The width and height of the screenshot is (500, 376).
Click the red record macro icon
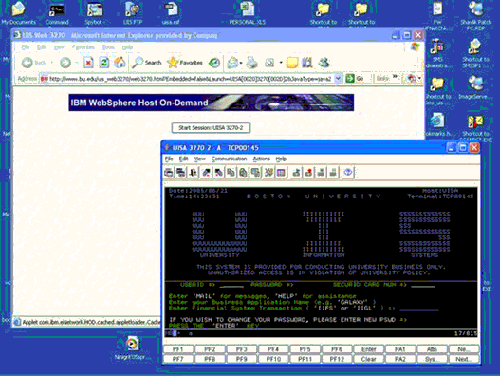coord(309,173)
